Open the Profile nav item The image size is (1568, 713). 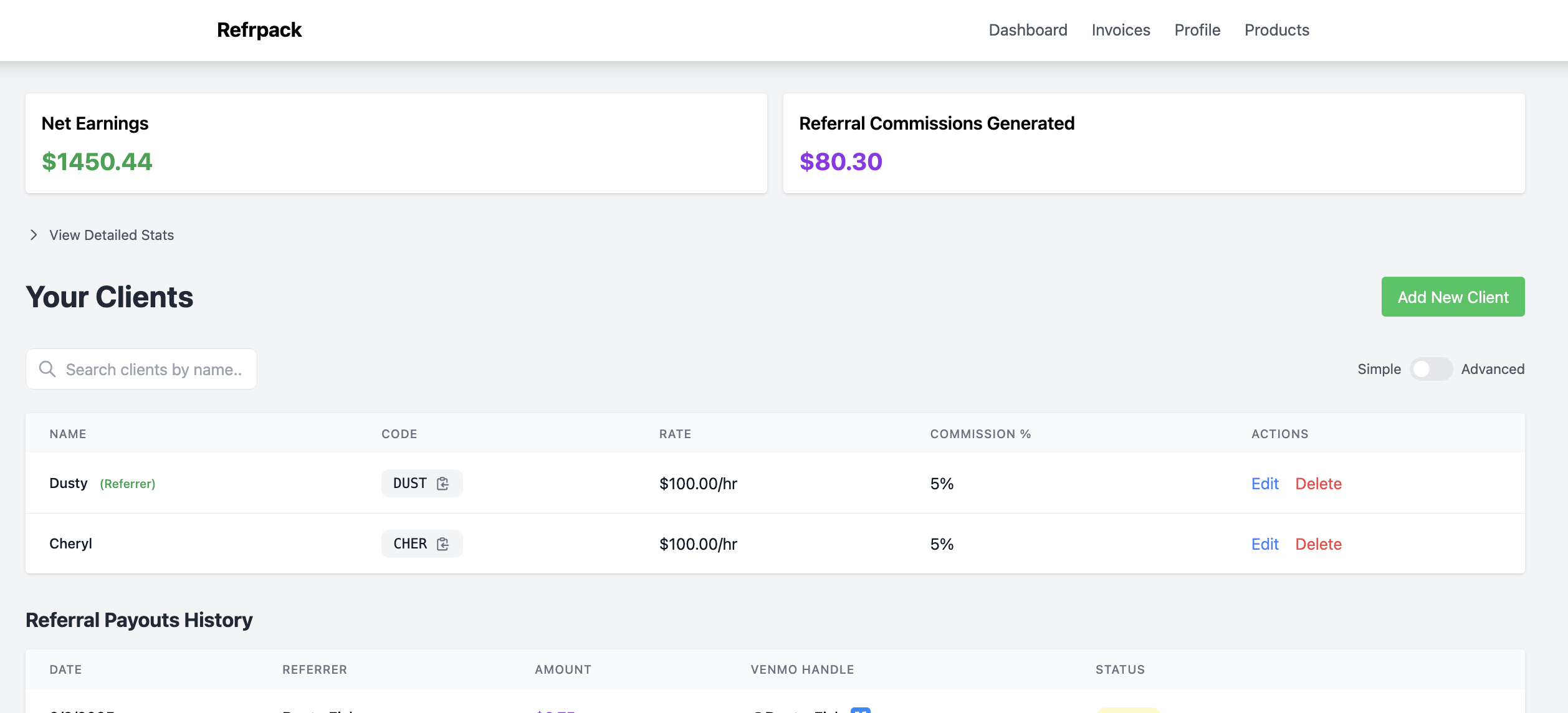[1197, 30]
